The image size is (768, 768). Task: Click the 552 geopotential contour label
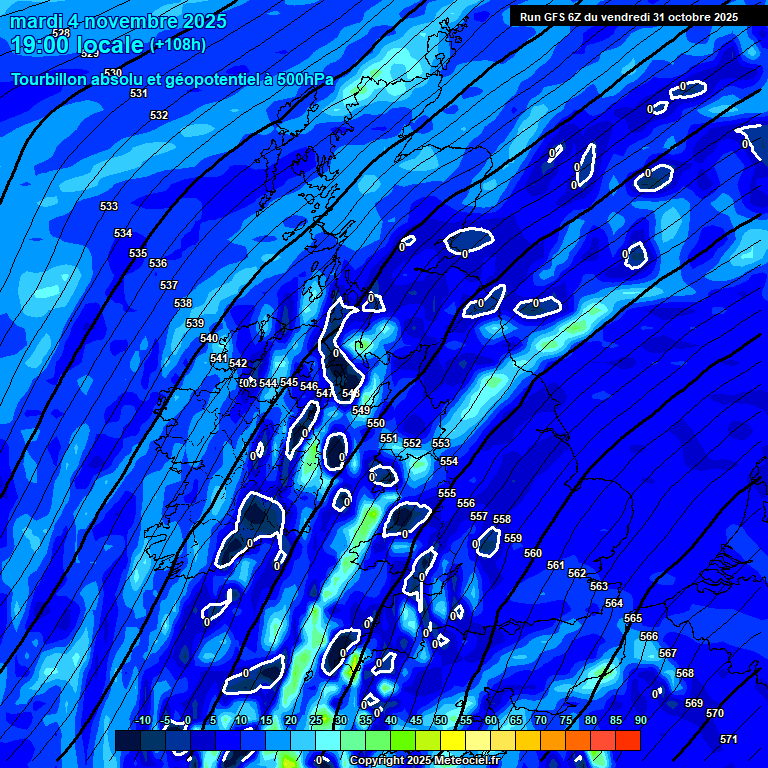tap(412, 443)
